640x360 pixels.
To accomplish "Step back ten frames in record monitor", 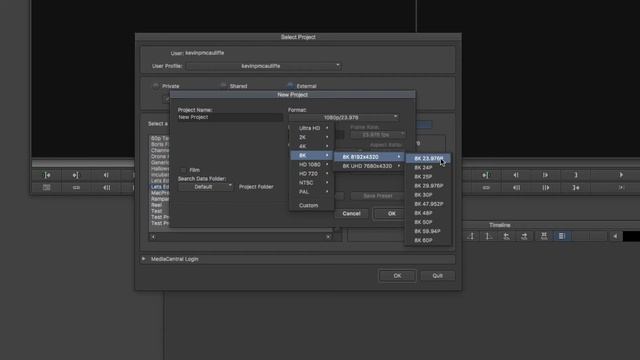I will 516,188.
